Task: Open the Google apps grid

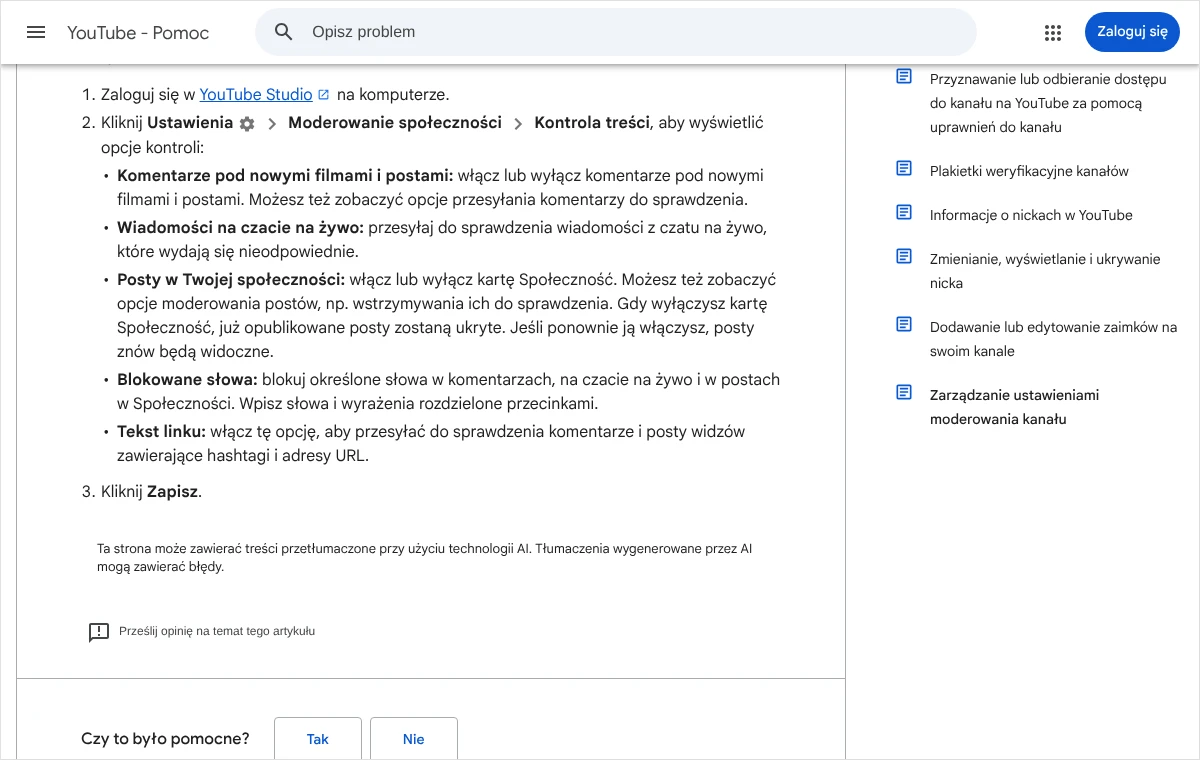Action: pos(1053,32)
